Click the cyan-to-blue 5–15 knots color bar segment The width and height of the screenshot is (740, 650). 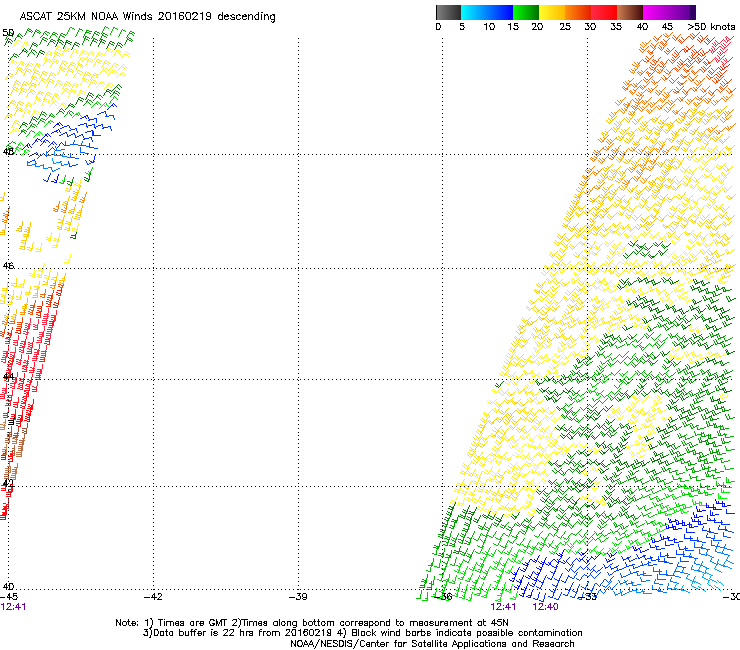[x=487, y=12]
